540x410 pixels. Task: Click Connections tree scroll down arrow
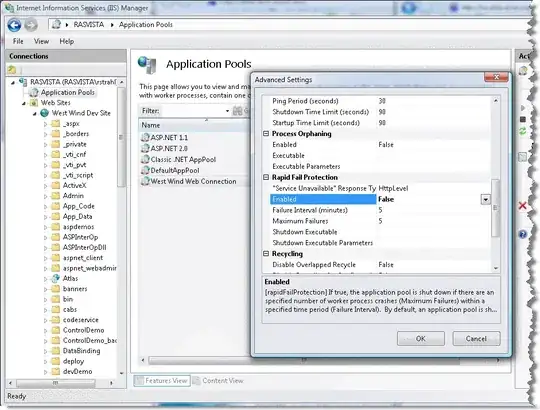(121, 373)
